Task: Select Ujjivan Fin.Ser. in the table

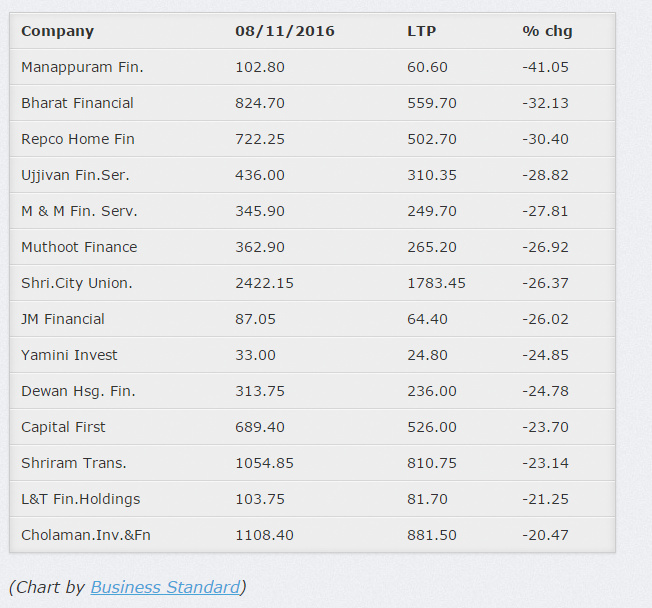Action: [75, 175]
